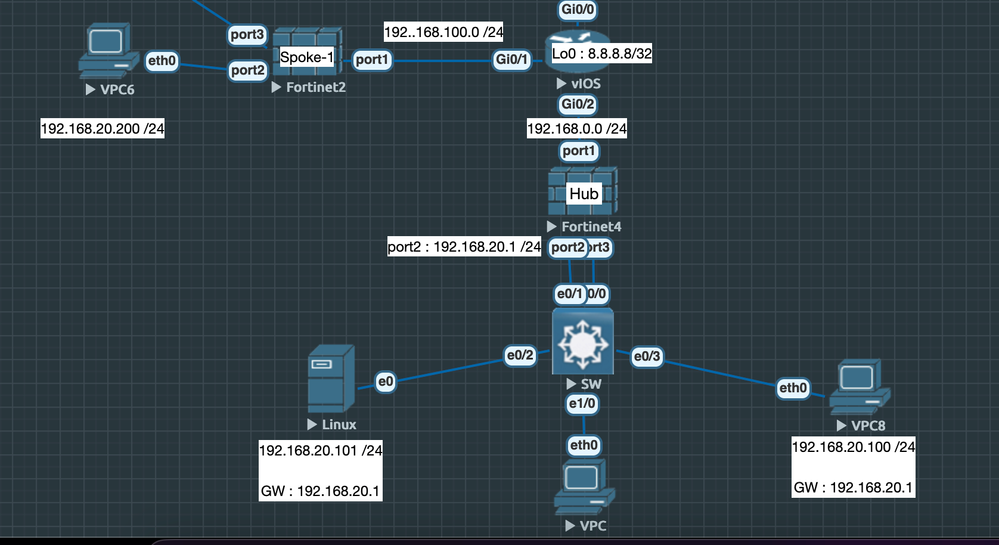The width and height of the screenshot is (999, 545).
Task: Click the 192.168.20.200 /24 text box
Action: click(103, 129)
